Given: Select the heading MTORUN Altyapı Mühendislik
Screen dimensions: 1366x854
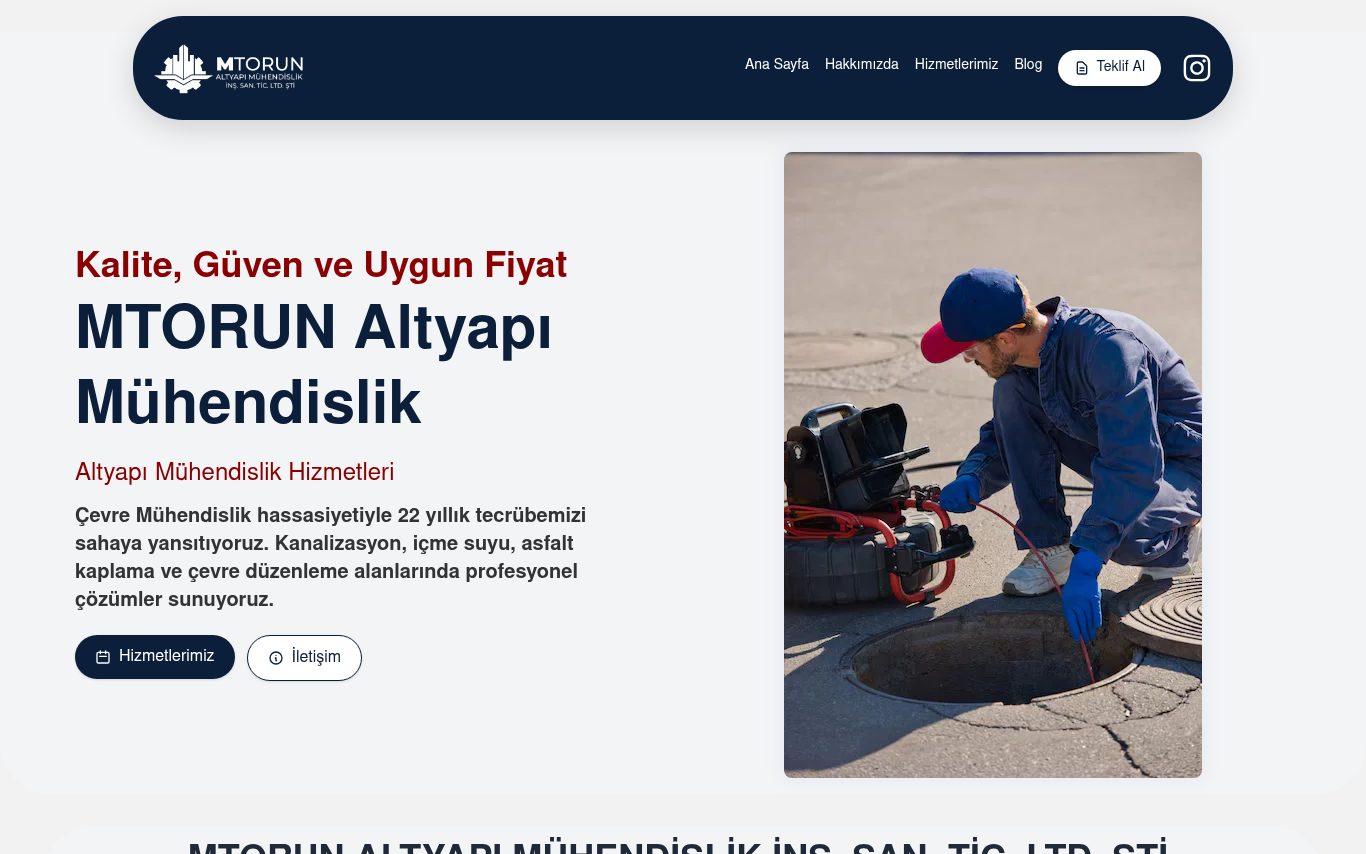Looking at the screenshot, I should click(314, 367).
